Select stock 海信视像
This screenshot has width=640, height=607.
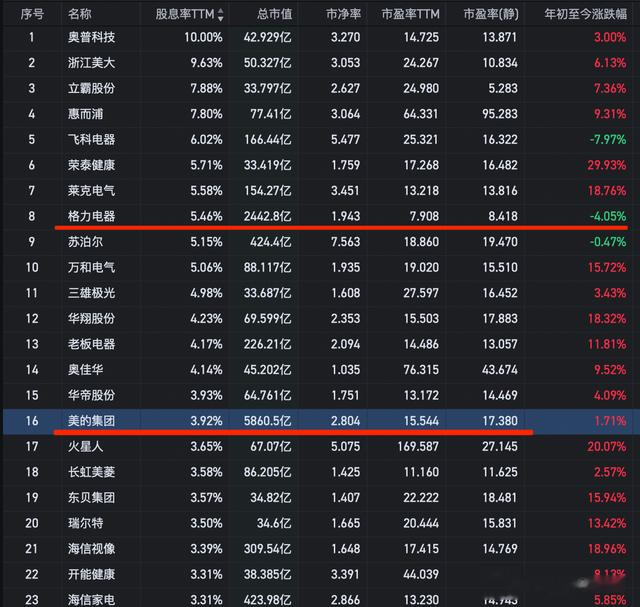click(x=91, y=549)
